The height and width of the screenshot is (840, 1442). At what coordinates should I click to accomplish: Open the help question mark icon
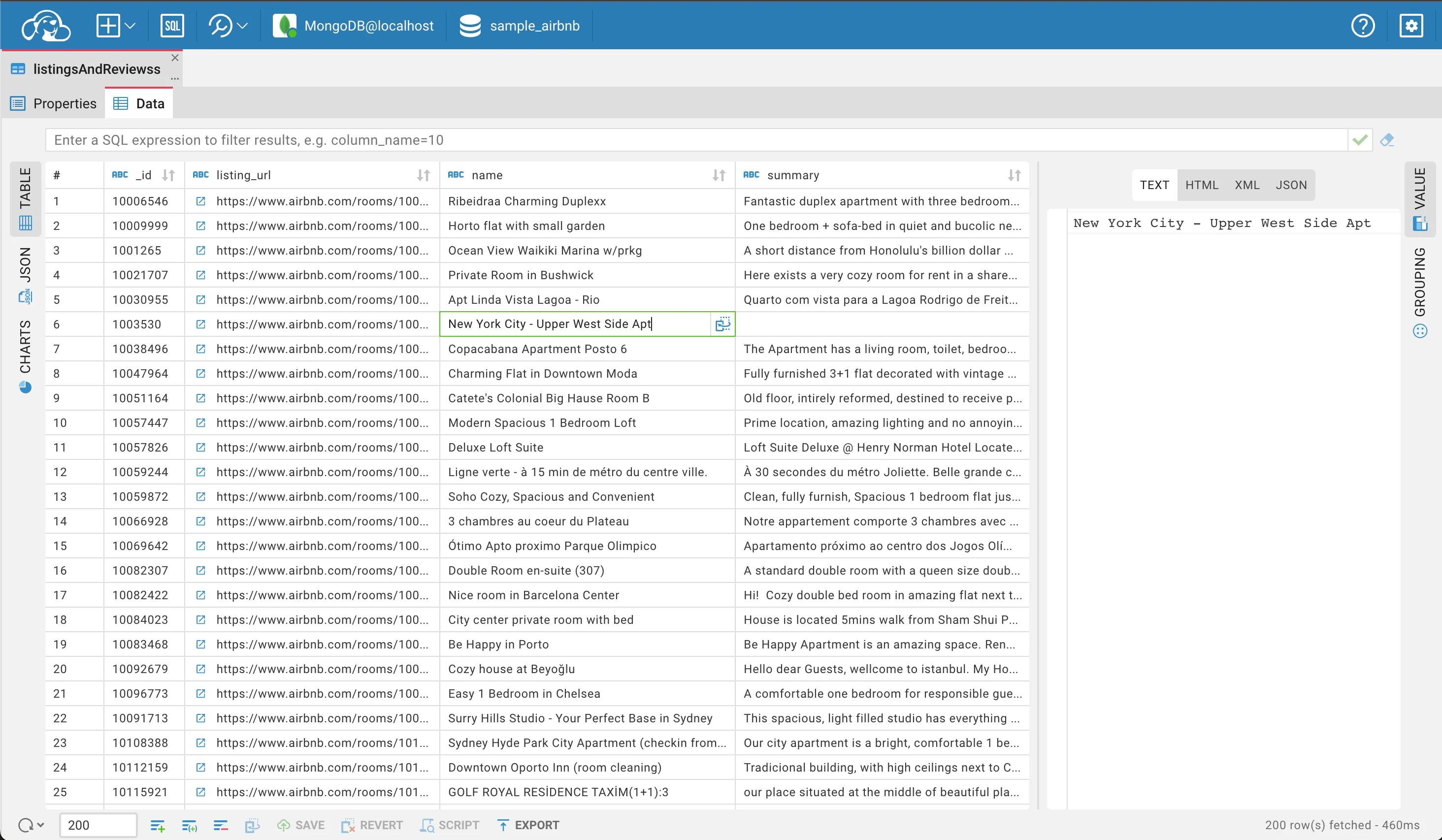pos(1362,26)
